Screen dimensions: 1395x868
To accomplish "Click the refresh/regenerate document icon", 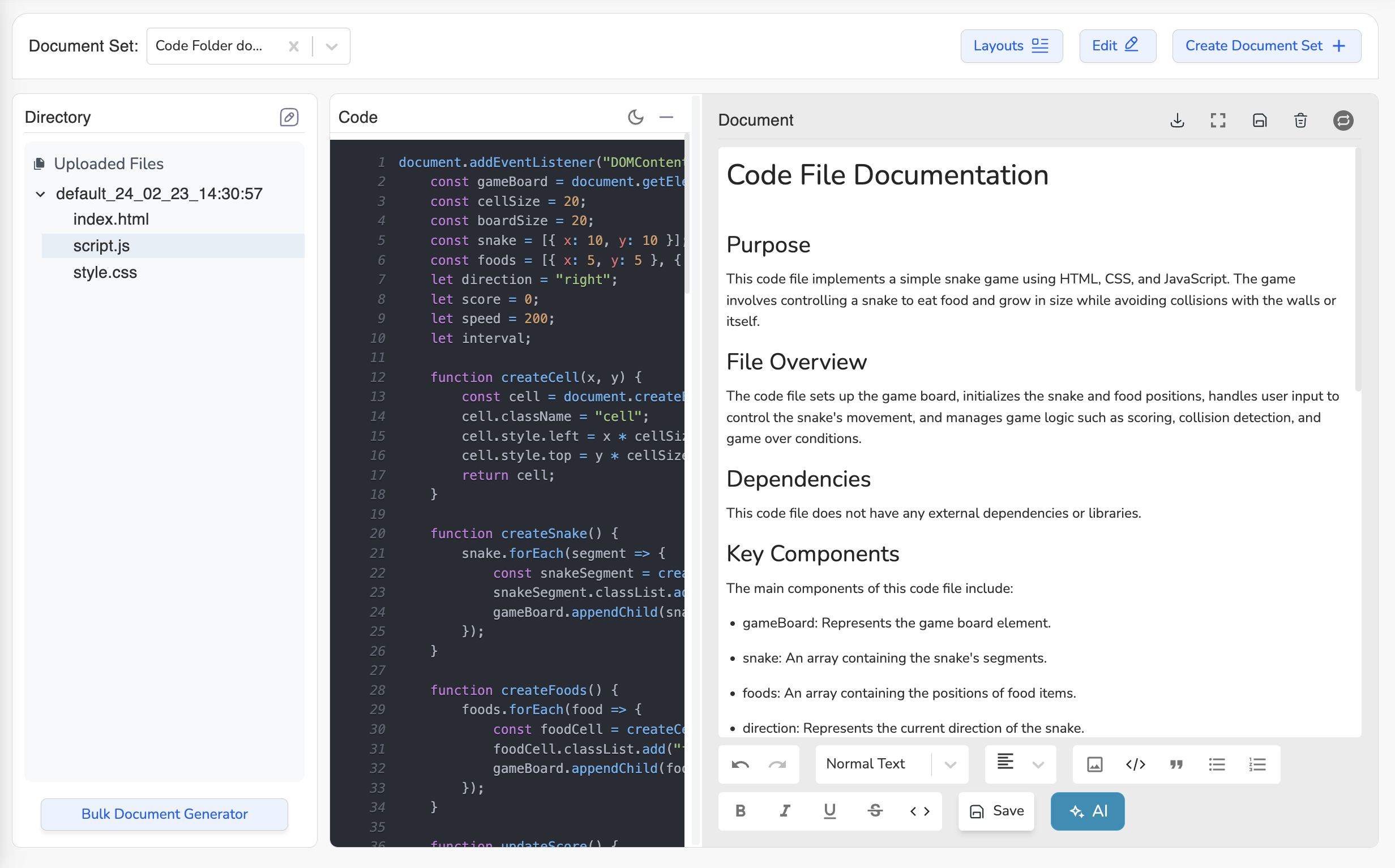I will (x=1343, y=120).
